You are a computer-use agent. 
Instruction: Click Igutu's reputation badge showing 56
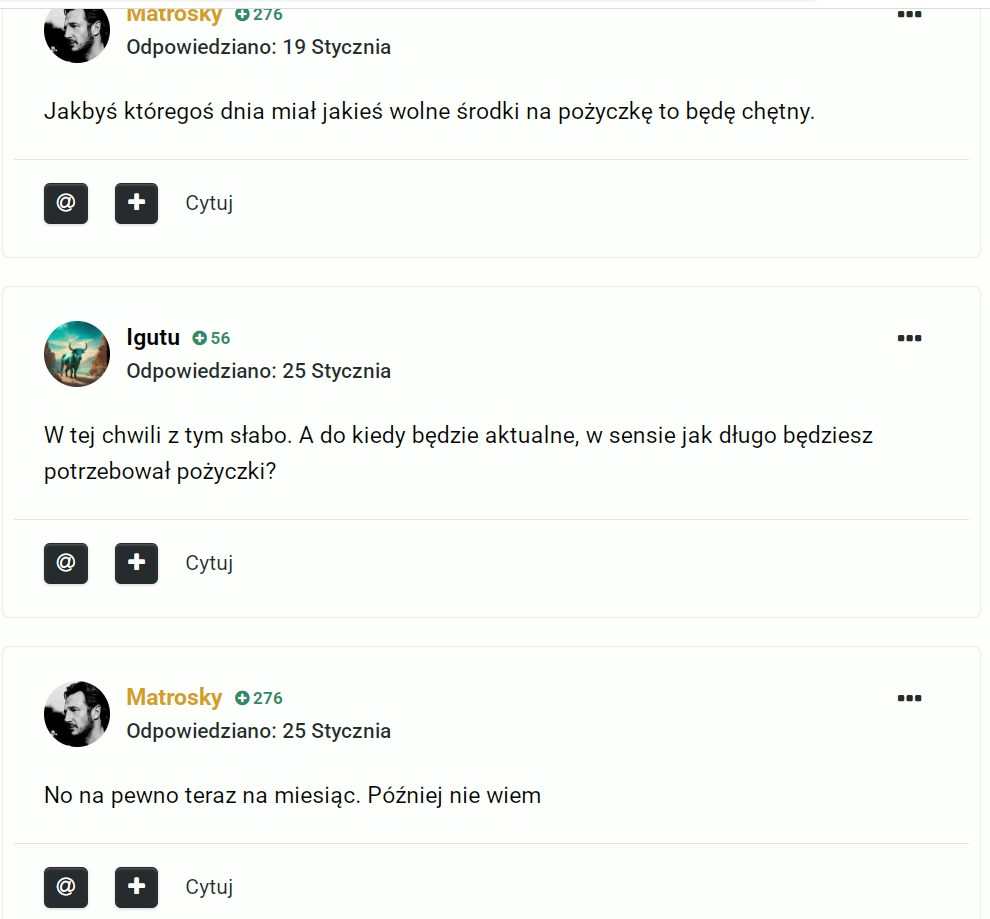(212, 338)
